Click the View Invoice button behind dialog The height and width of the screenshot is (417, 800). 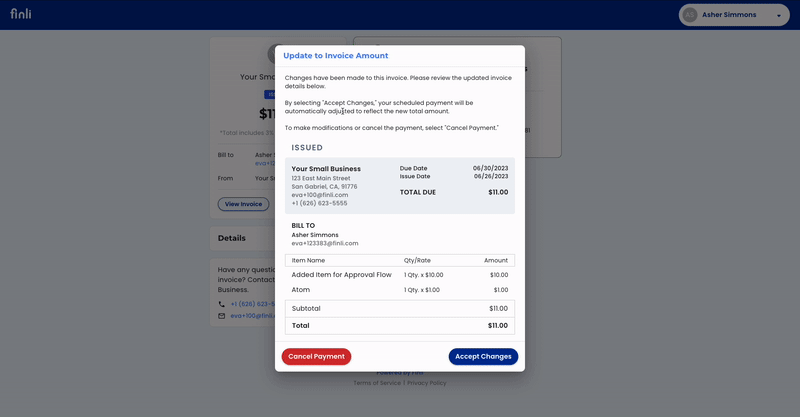(243, 204)
